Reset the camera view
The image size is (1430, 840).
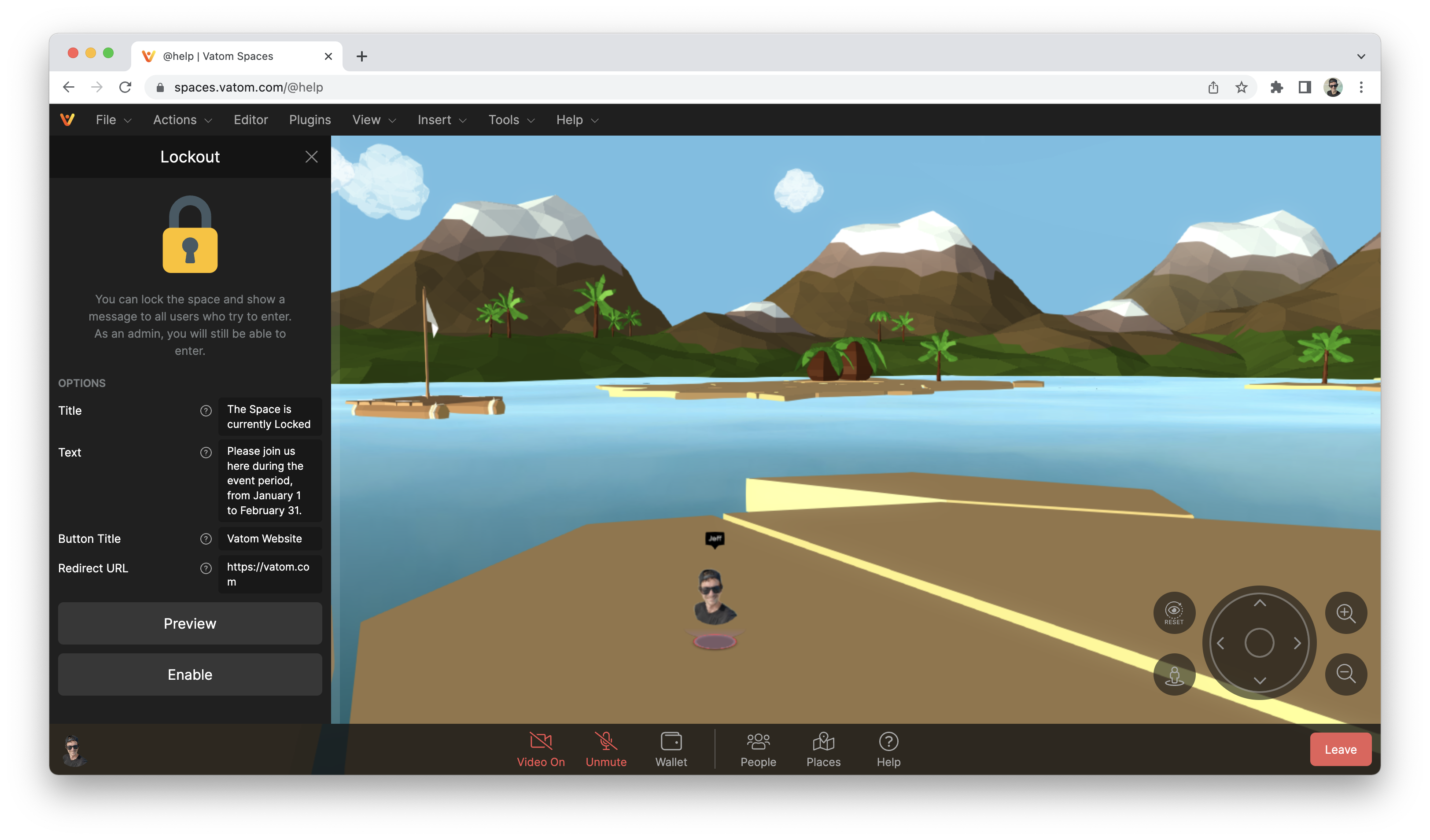pos(1174,613)
